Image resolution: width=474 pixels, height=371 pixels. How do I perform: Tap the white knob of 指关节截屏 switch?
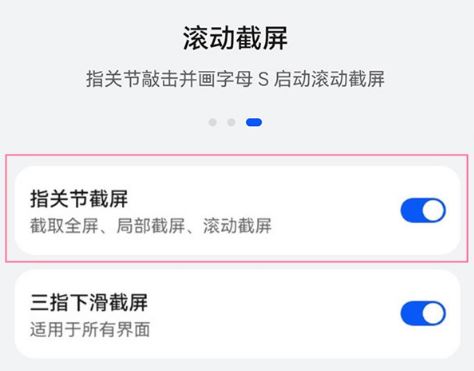(434, 210)
